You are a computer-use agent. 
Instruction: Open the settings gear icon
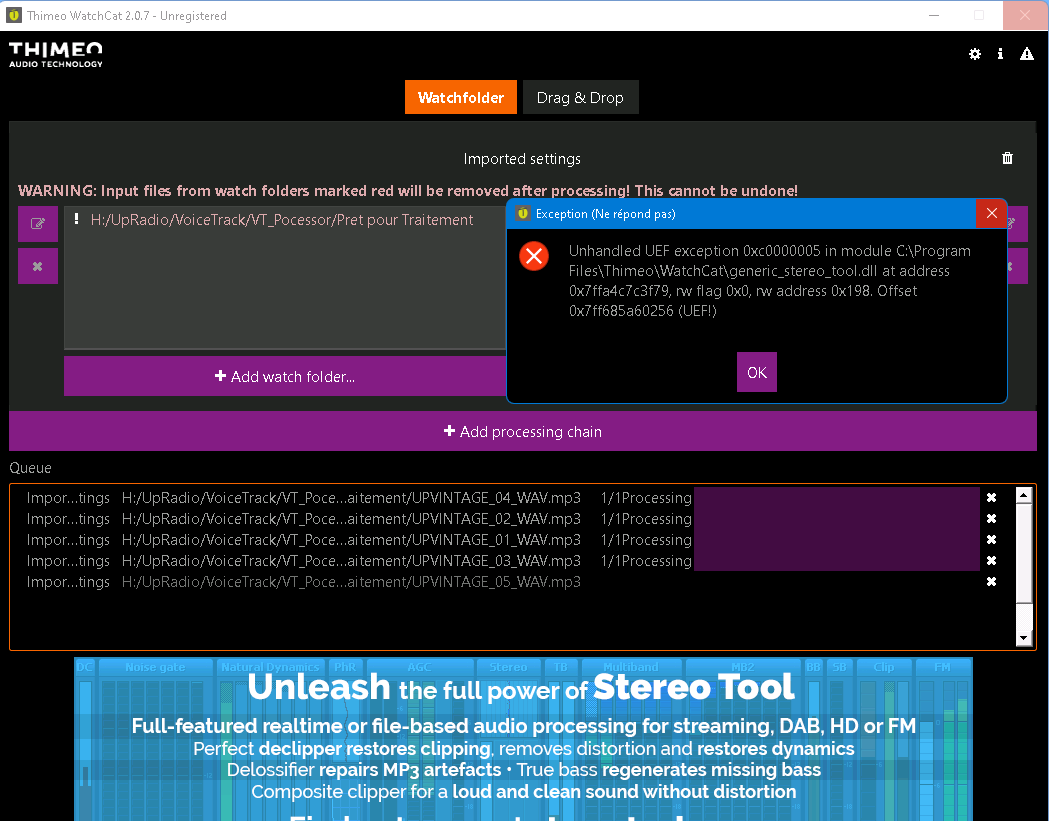click(x=975, y=54)
